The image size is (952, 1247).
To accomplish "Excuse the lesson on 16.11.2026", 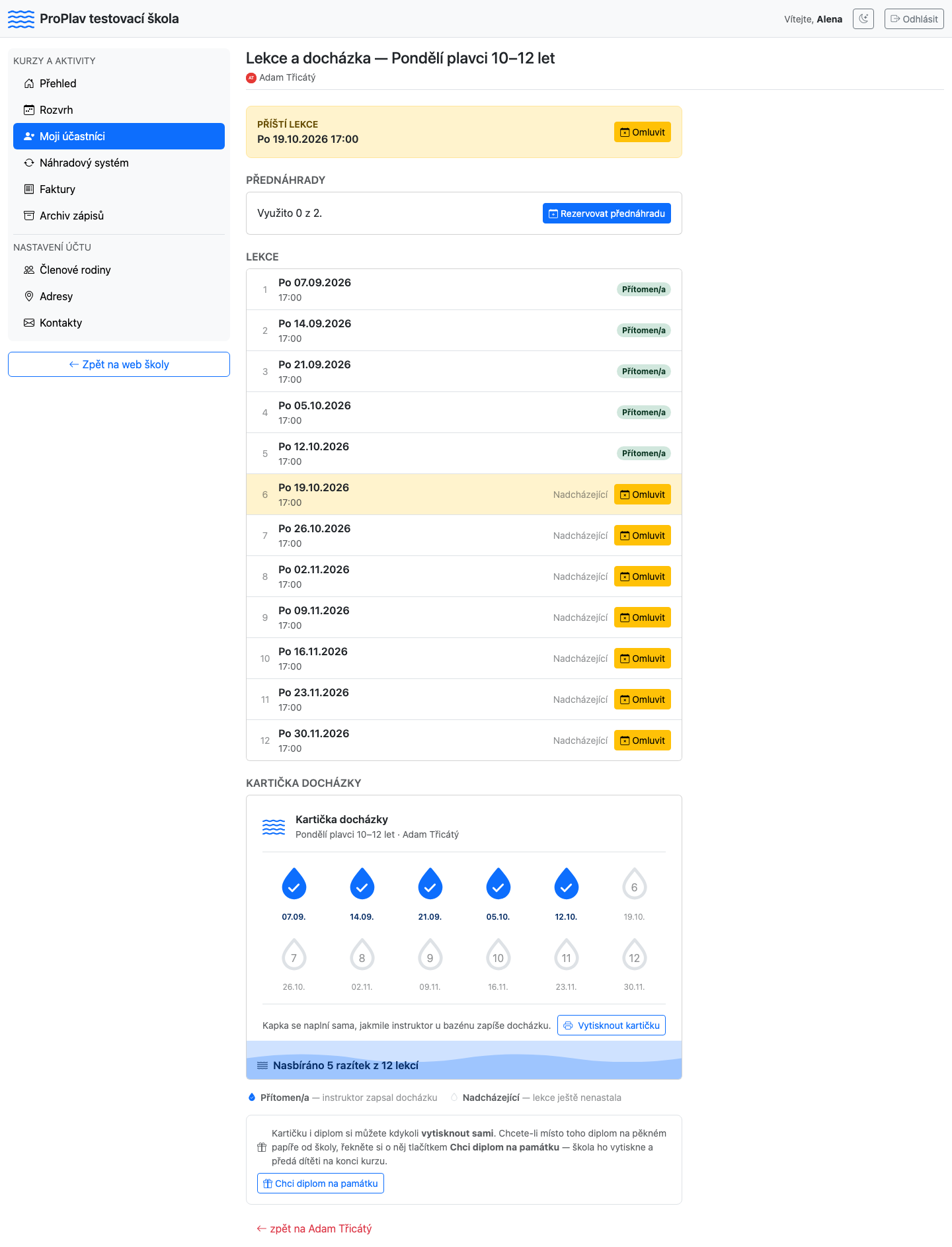I will click(643, 659).
